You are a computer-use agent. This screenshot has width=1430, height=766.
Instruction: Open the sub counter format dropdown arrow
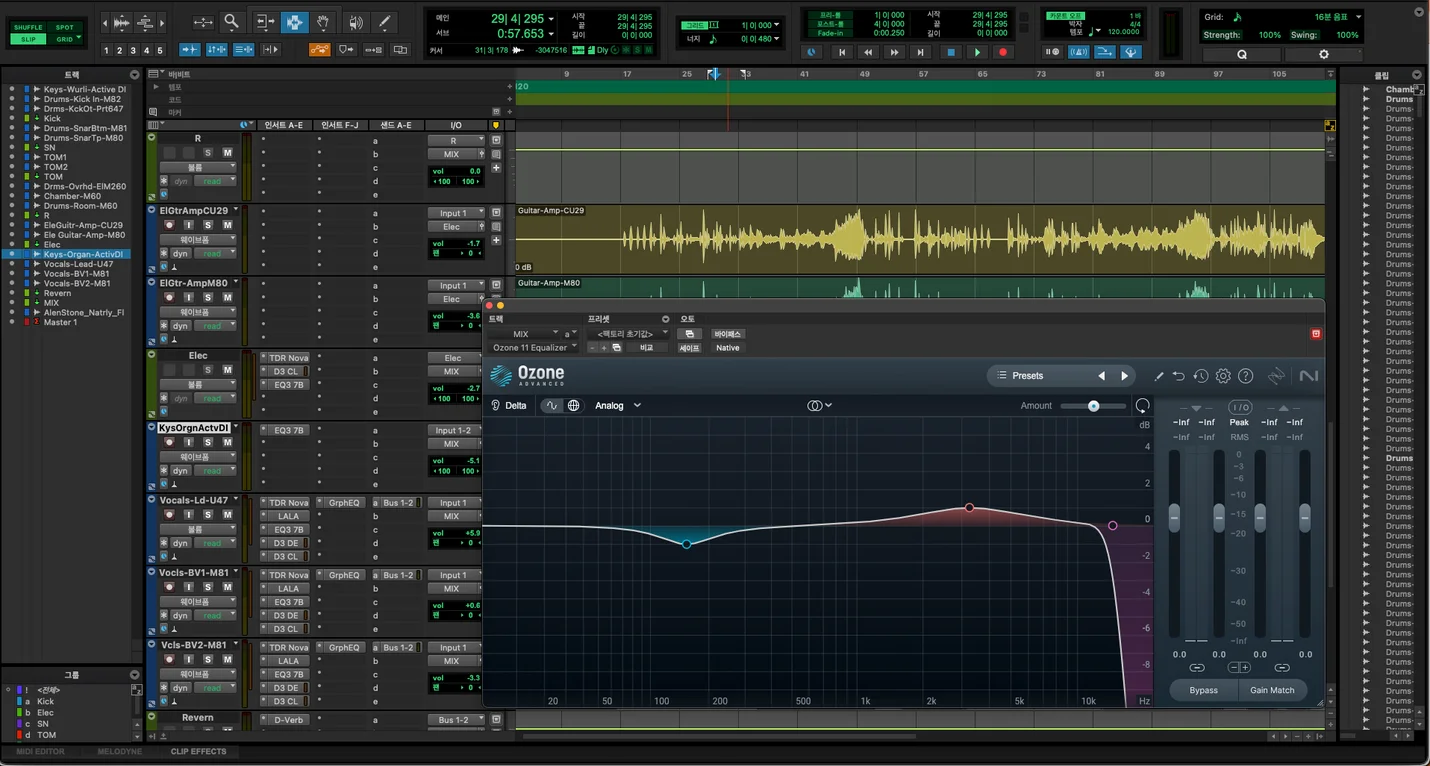point(551,34)
